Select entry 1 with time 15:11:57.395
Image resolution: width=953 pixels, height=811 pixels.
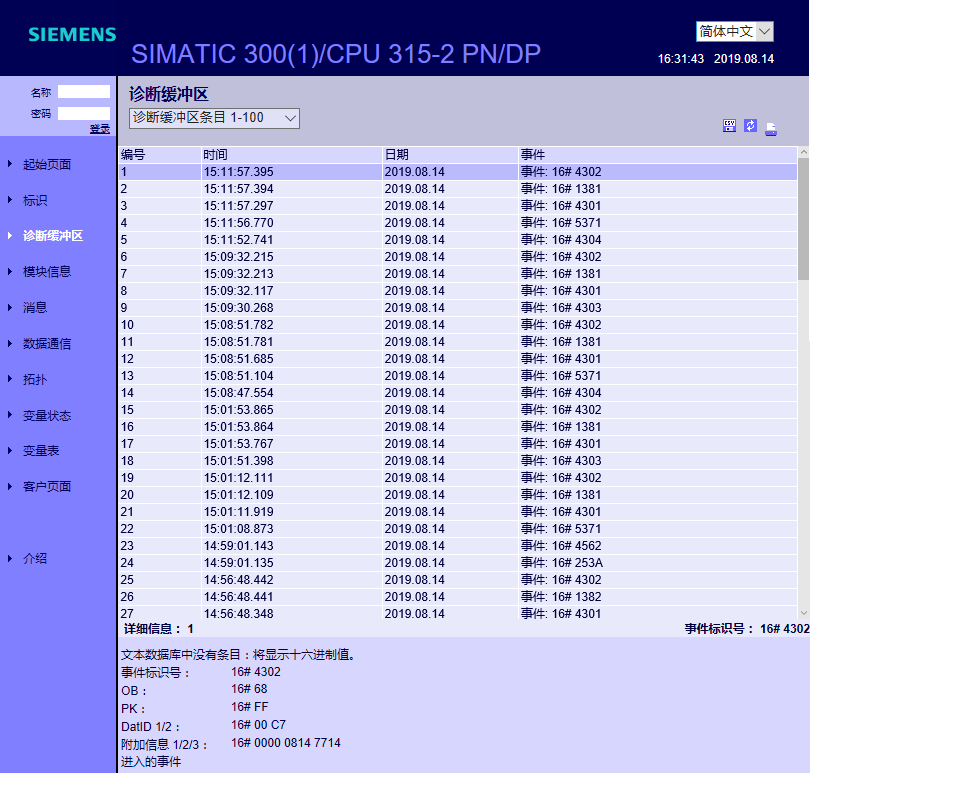(x=458, y=172)
